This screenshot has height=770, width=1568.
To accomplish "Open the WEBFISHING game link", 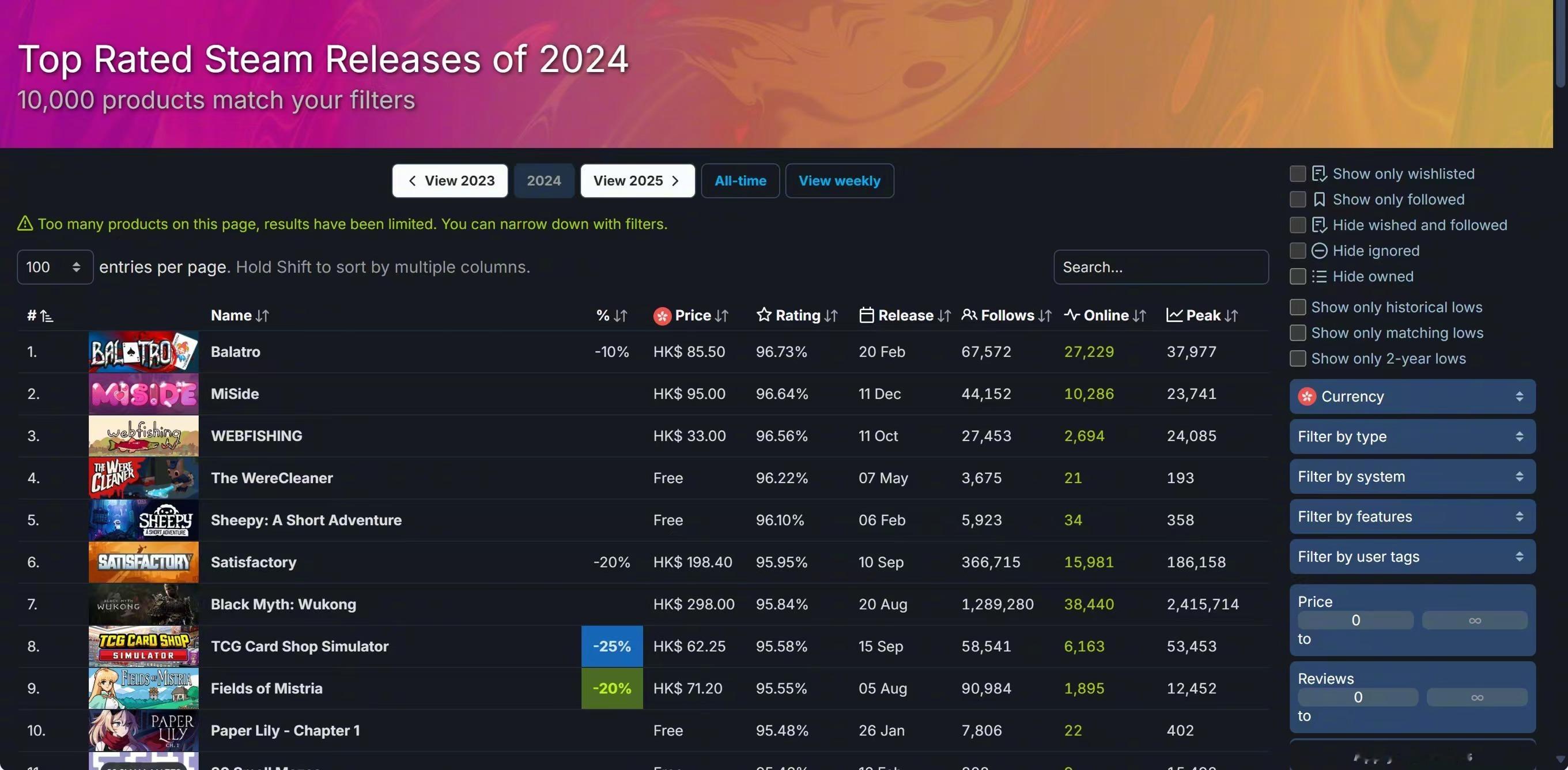I will coord(256,436).
